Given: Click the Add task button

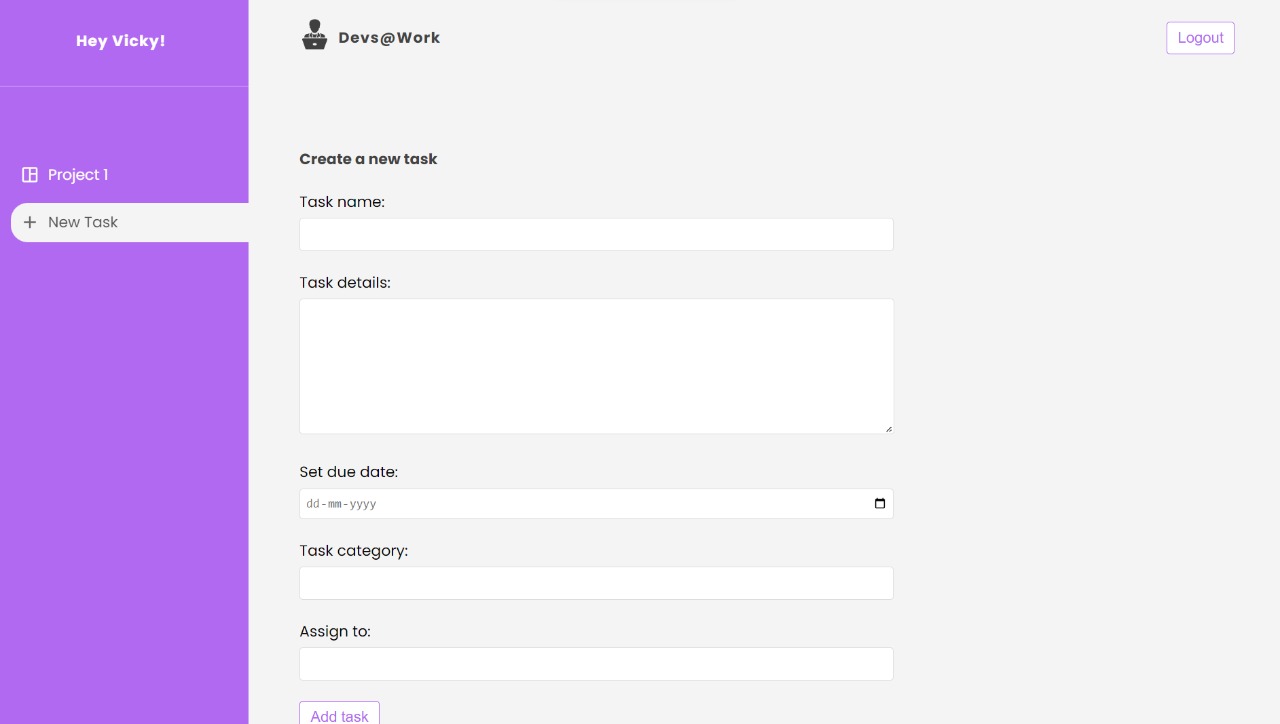Looking at the screenshot, I should [339, 714].
